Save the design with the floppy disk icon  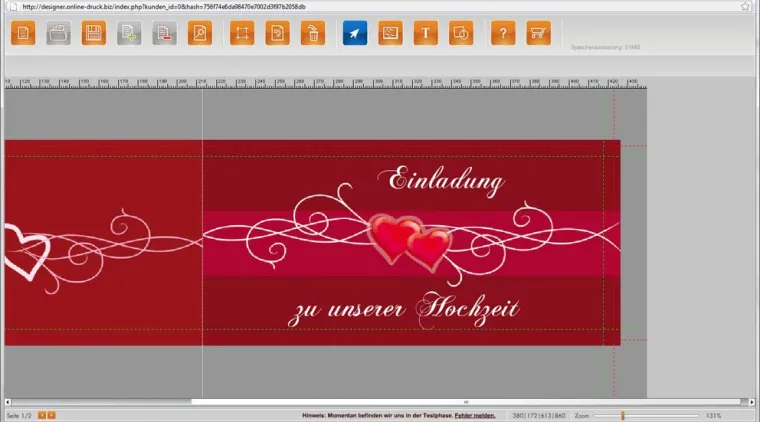pyautogui.click(x=94, y=33)
